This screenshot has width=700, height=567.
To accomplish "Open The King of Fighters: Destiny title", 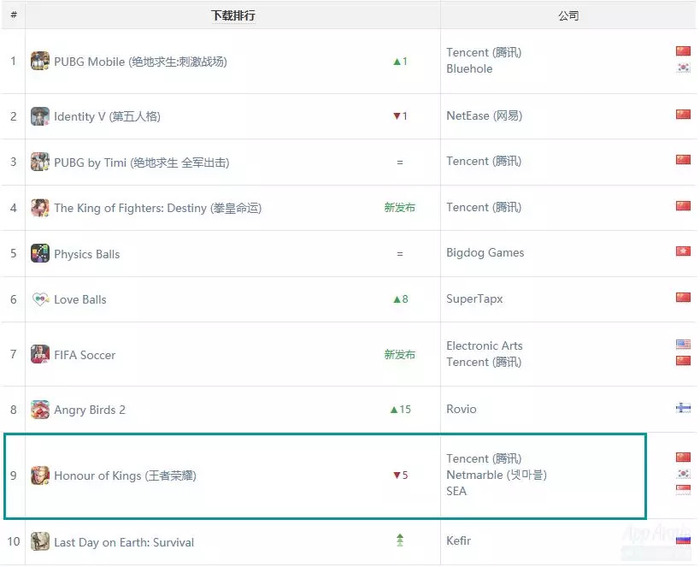I will (158, 208).
